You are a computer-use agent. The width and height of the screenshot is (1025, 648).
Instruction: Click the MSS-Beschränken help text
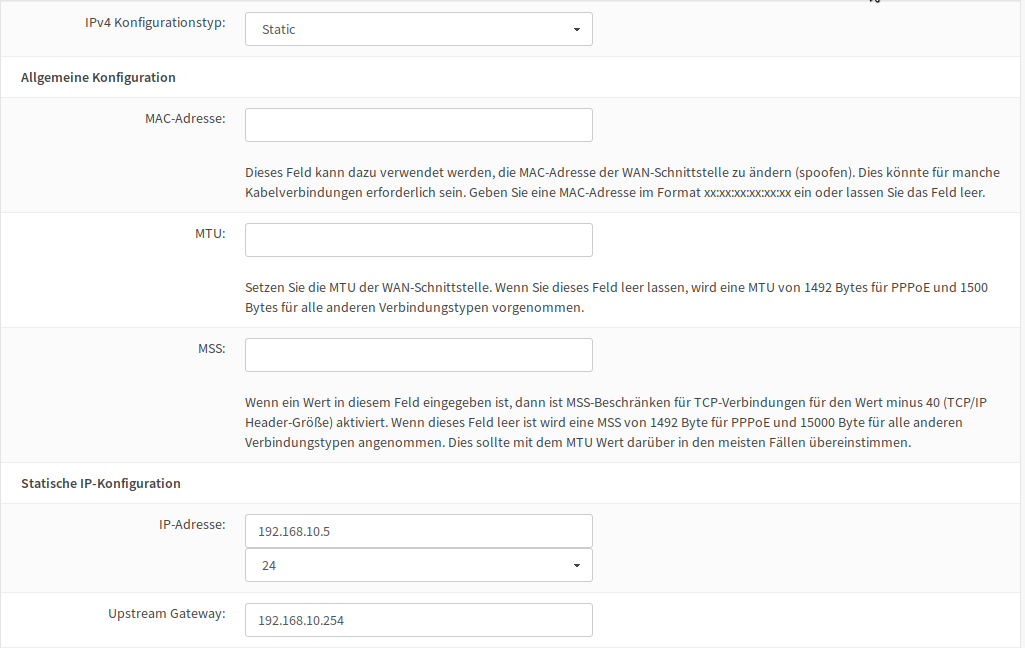pyautogui.click(x=616, y=422)
